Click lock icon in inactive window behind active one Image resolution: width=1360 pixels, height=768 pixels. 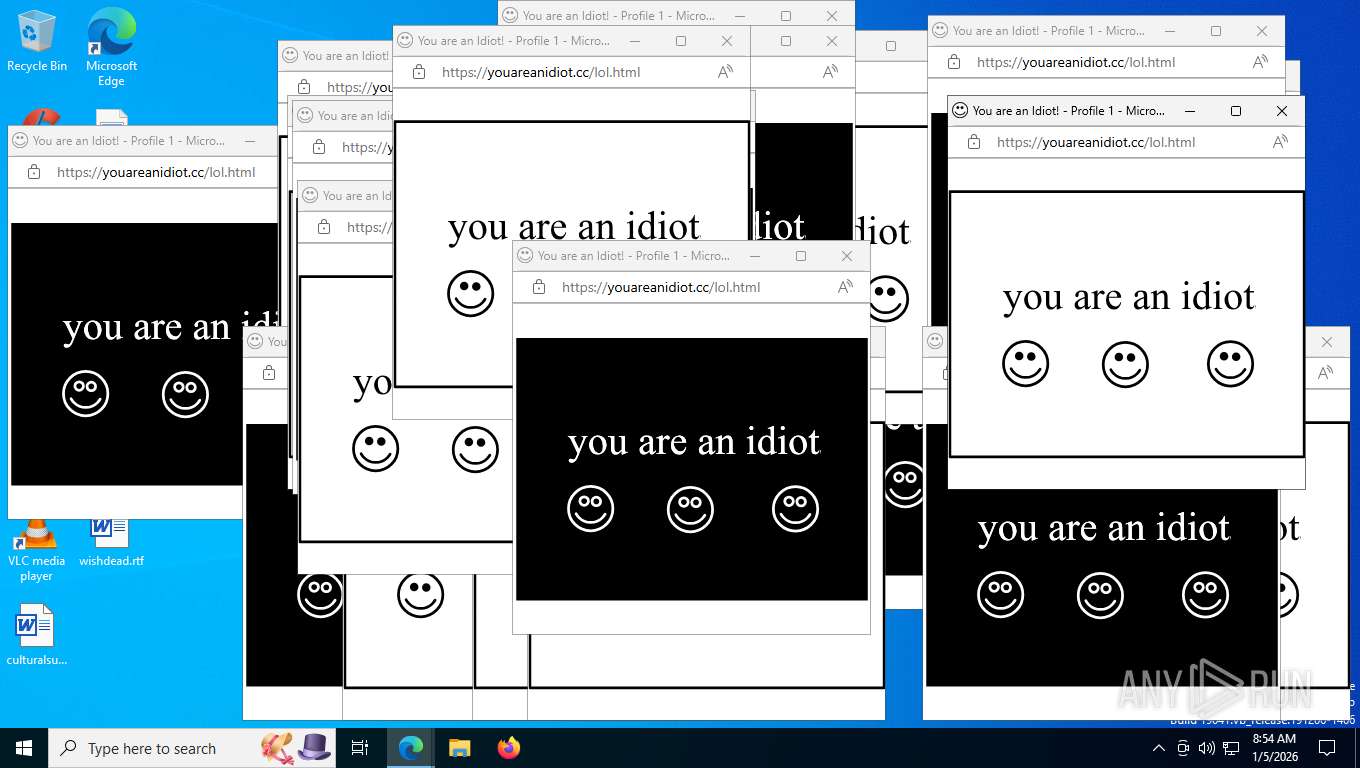point(954,62)
